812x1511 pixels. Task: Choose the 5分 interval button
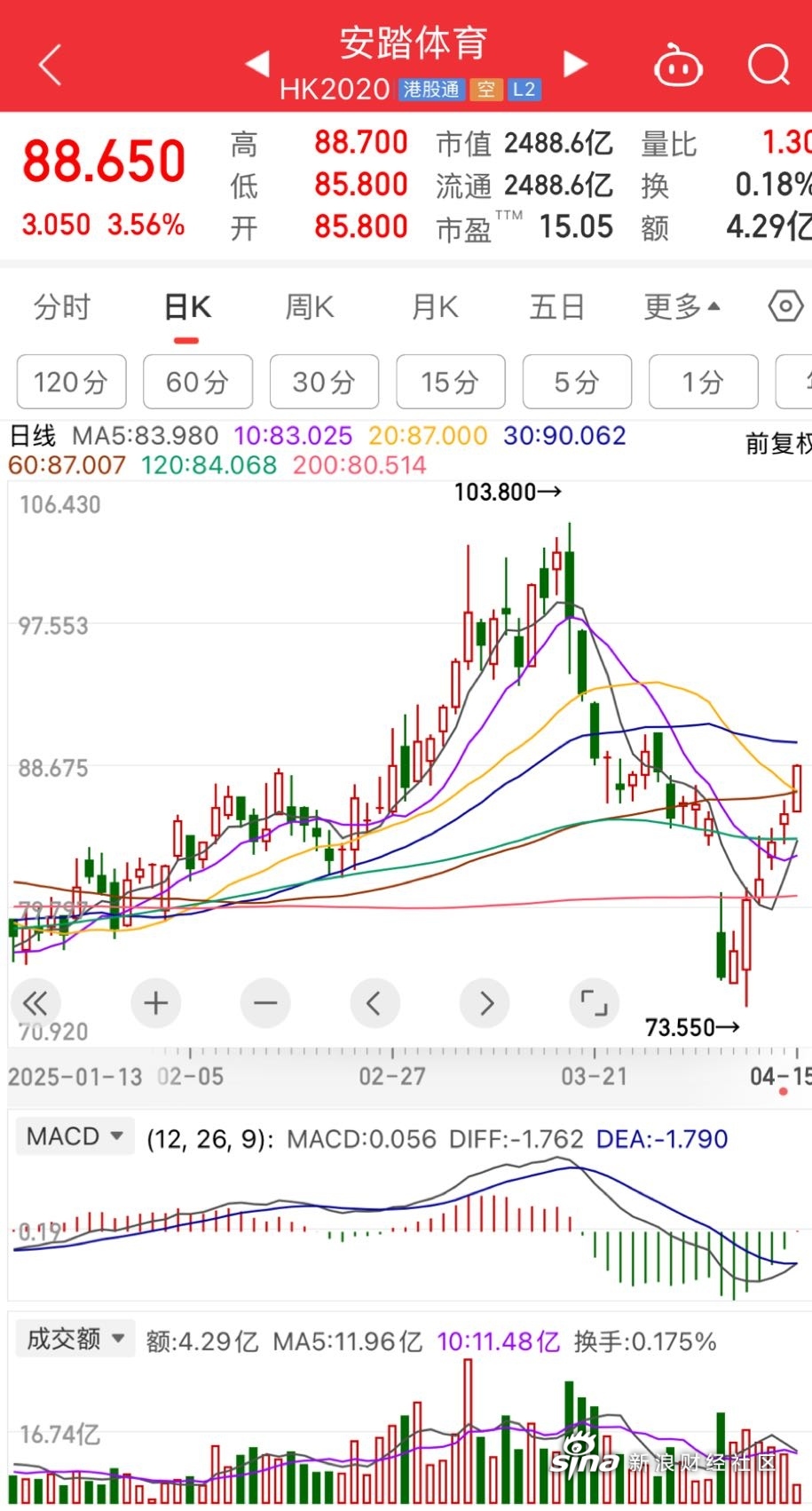coord(578,382)
